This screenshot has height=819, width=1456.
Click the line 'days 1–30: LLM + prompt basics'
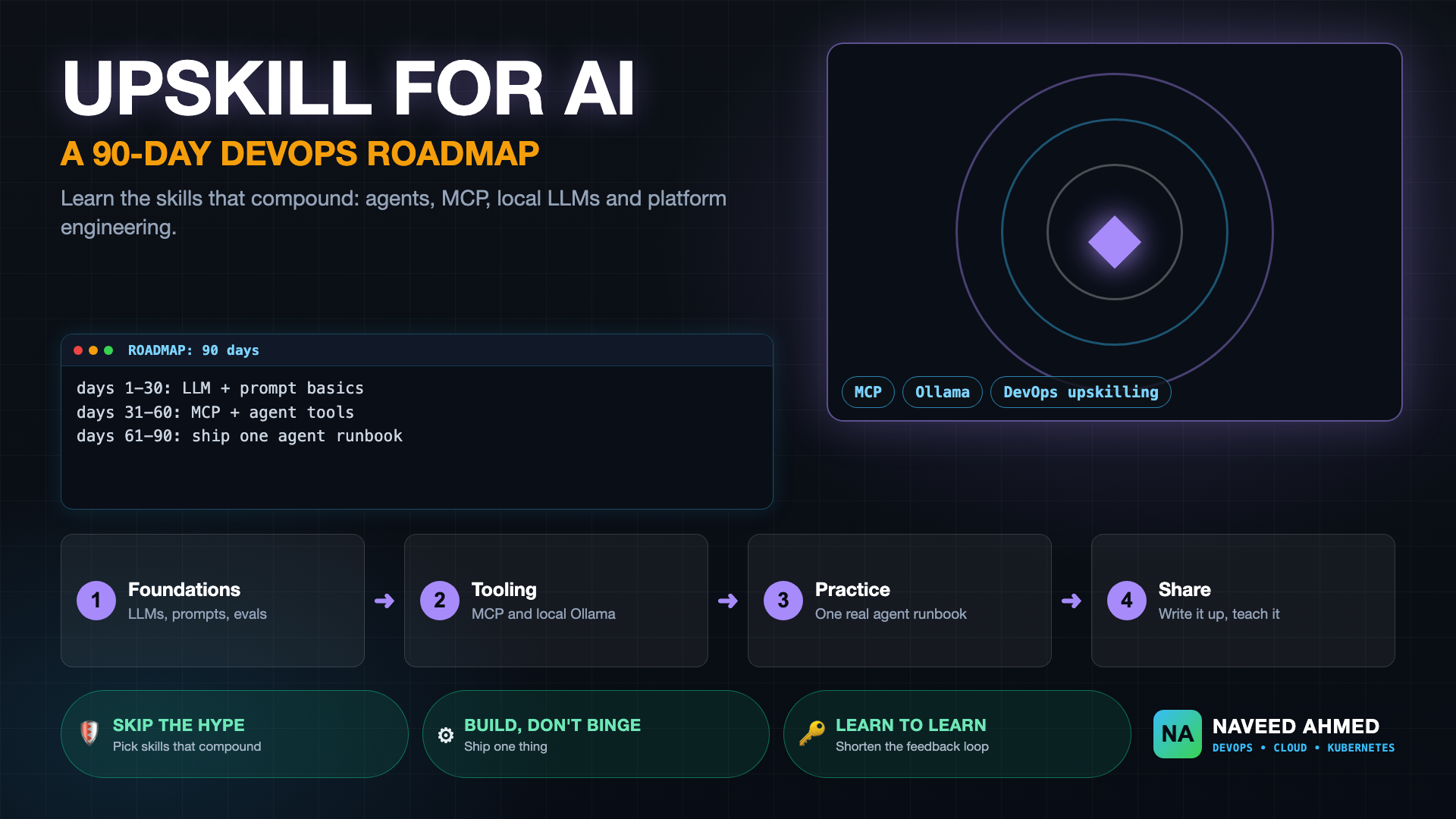(220, 388)
